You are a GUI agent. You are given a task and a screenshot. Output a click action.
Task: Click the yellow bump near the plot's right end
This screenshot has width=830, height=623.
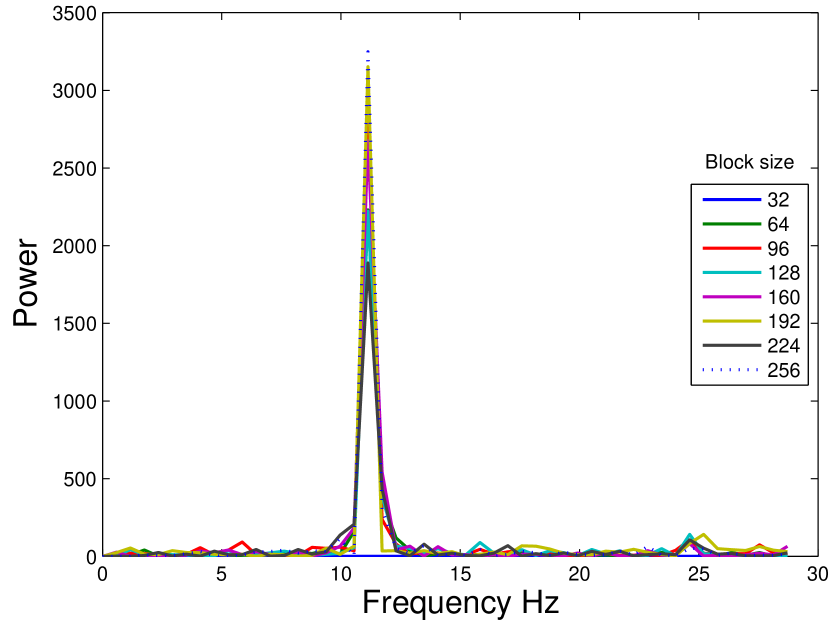coord(704,535)
